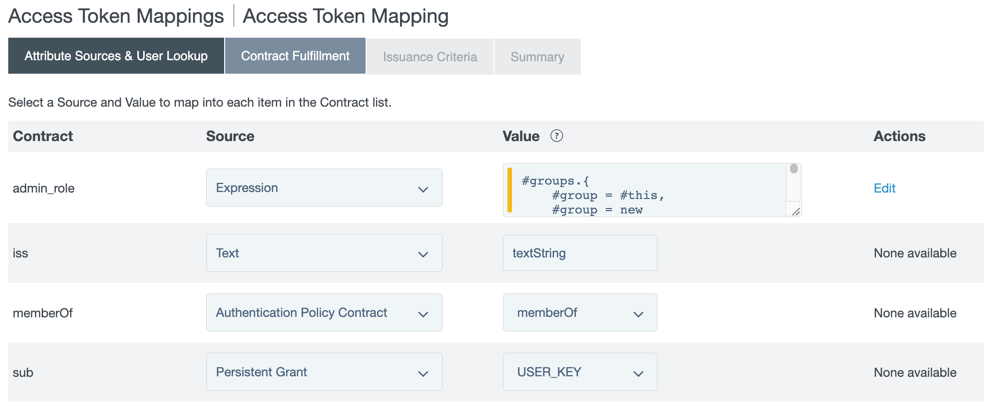Select the Contract Fulfillment tab

tap(295, 57)
